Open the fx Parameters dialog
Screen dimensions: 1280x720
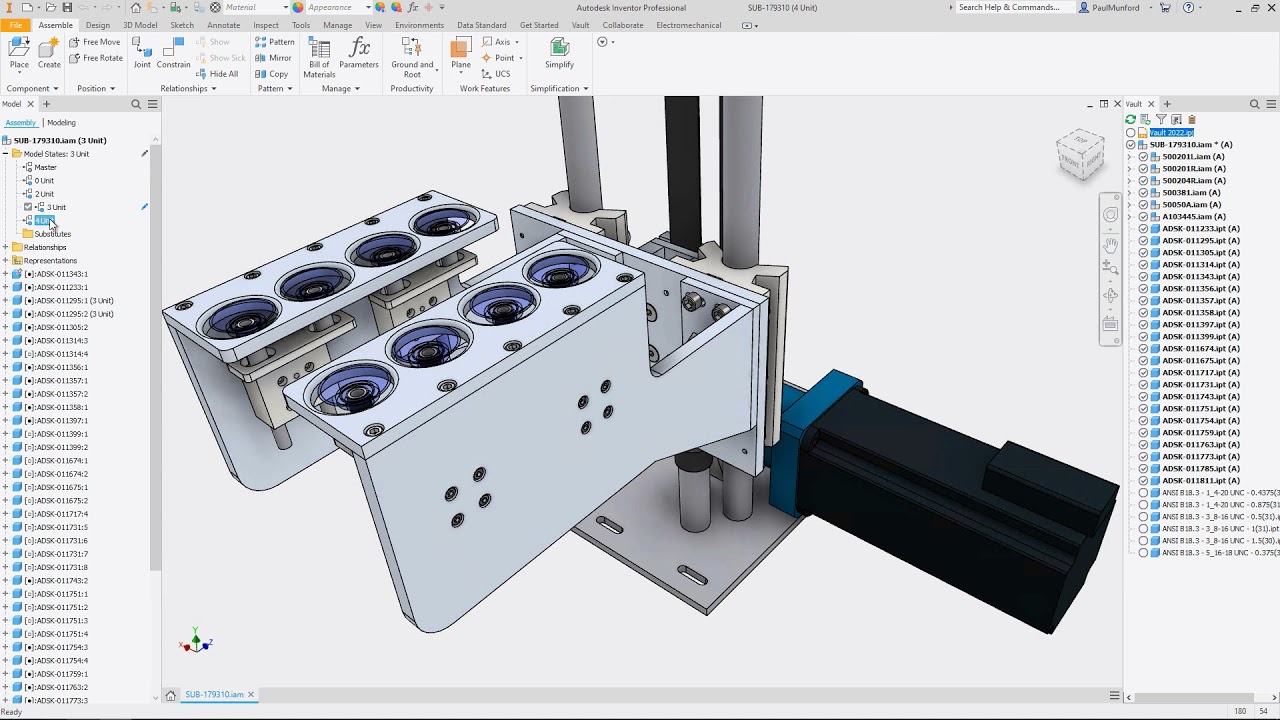(x=359, y=53)
